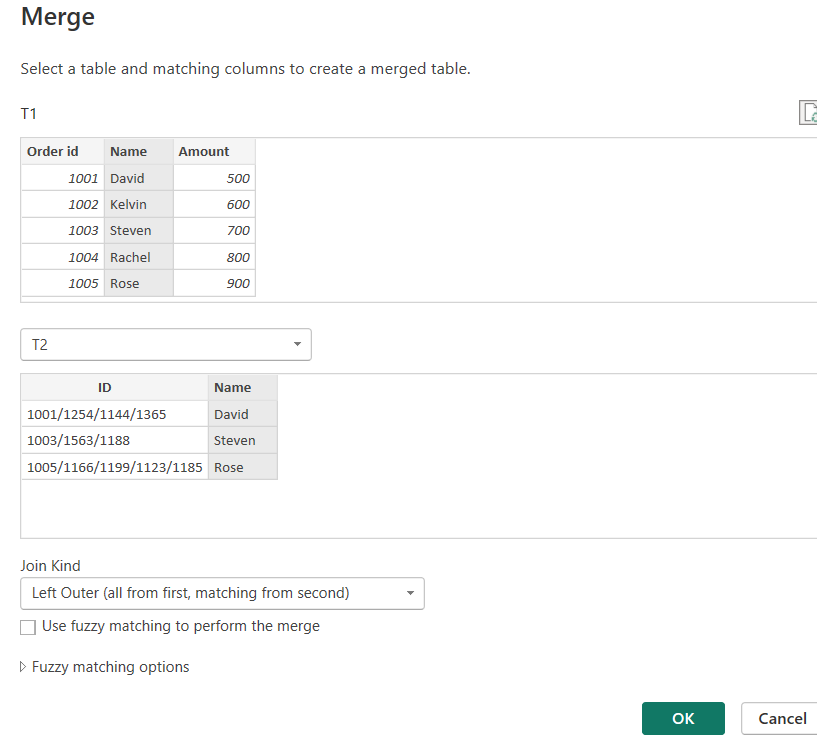Open the Join Kind dropdown
The width and height of the screenshot is (817, 750).
point(222,593)
